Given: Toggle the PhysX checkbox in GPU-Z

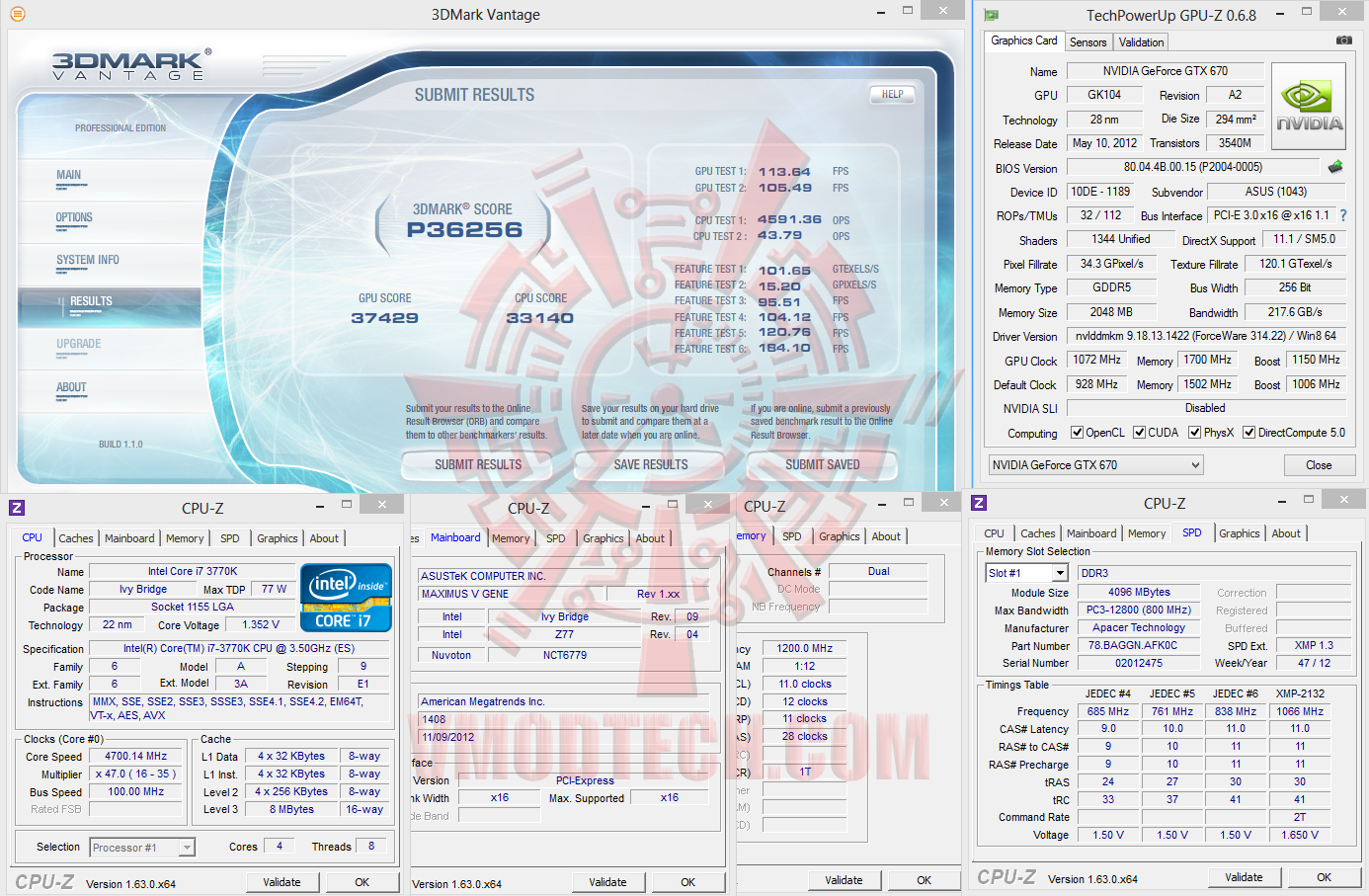Looking at the screenshot, I should tap(1195, 433).
